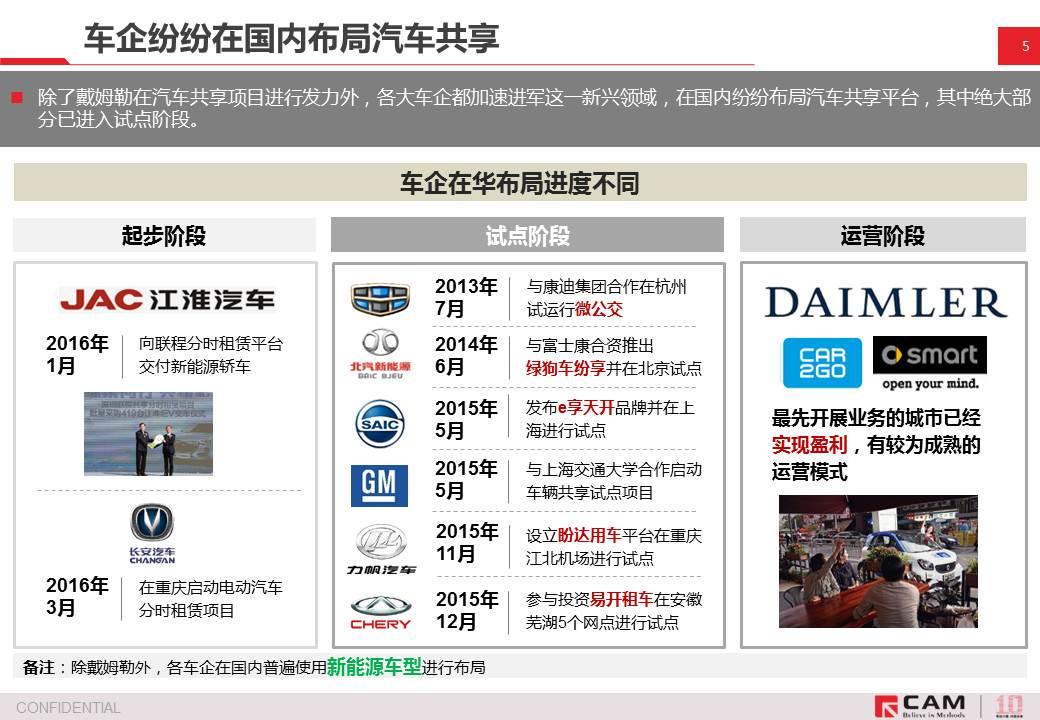Click the red text 微公交
The height and width of the screenshot is (720, 1040).
tap(599, 310)
